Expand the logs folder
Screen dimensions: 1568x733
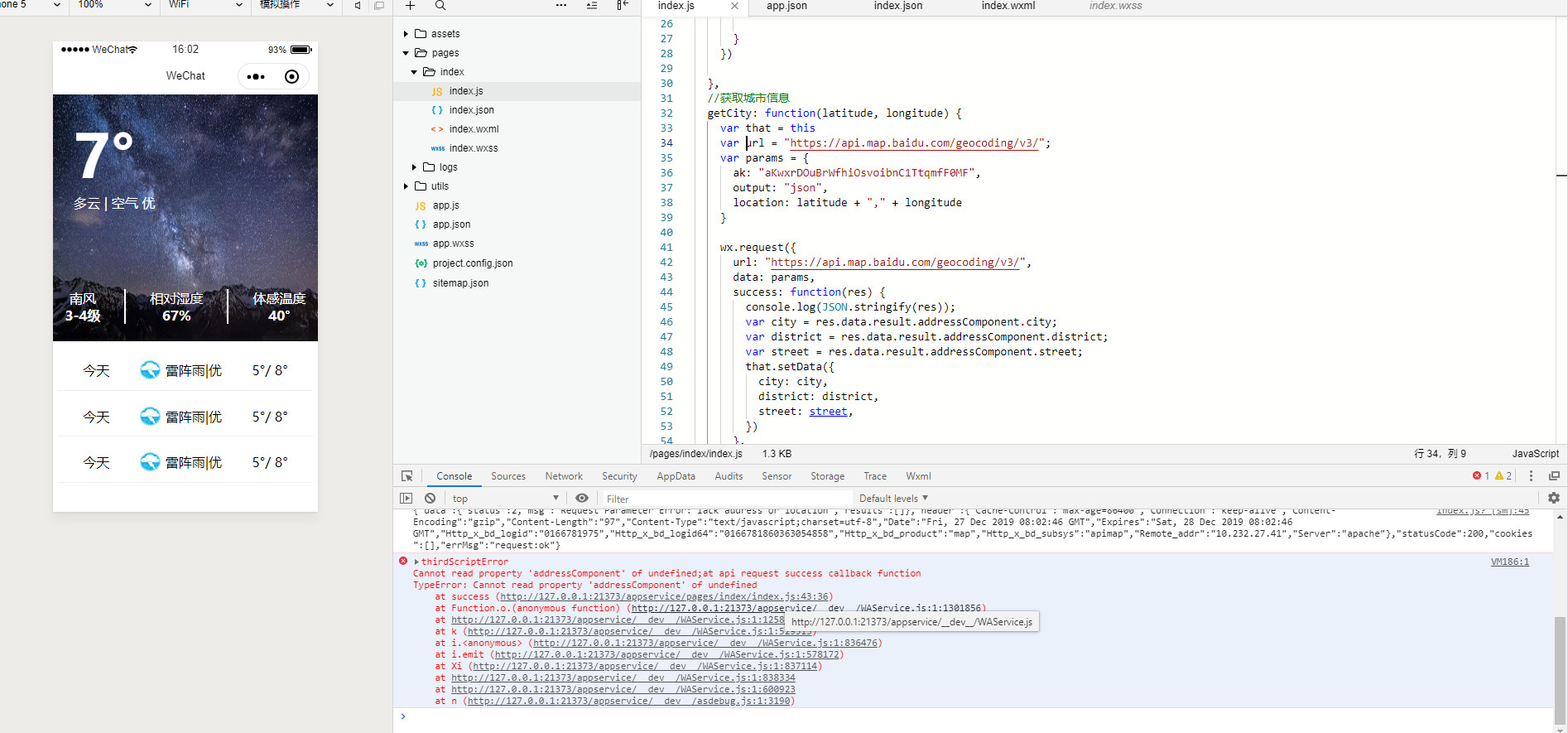414,167
